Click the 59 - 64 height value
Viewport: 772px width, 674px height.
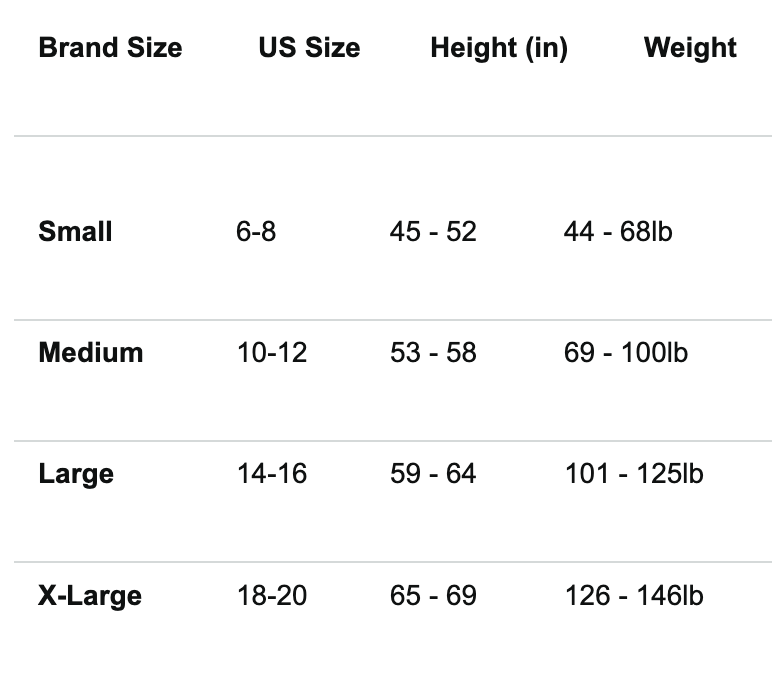tap(433, 474)
